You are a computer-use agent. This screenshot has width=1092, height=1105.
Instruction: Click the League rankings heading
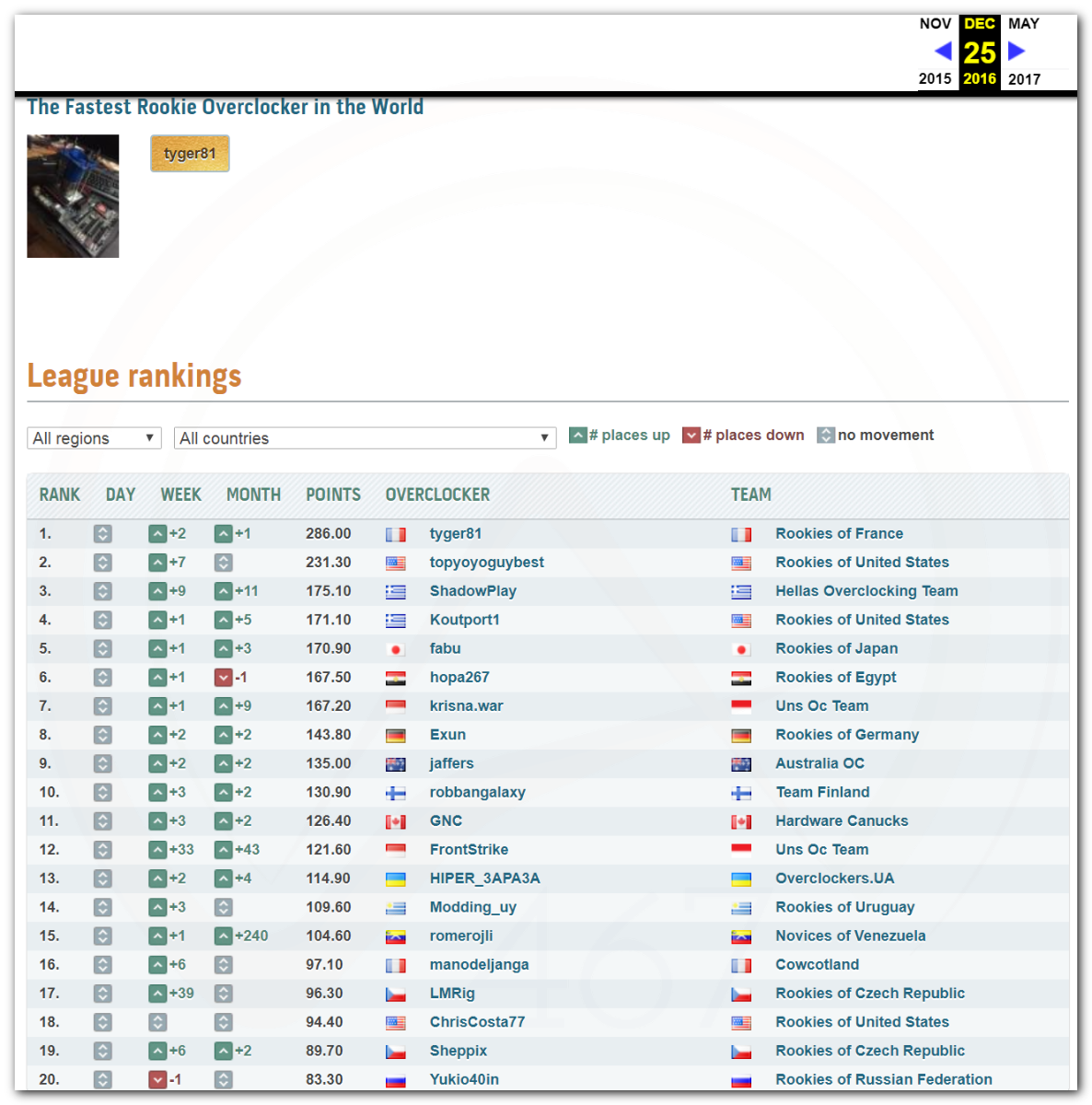pyautogui.click(x=134, y=376)
